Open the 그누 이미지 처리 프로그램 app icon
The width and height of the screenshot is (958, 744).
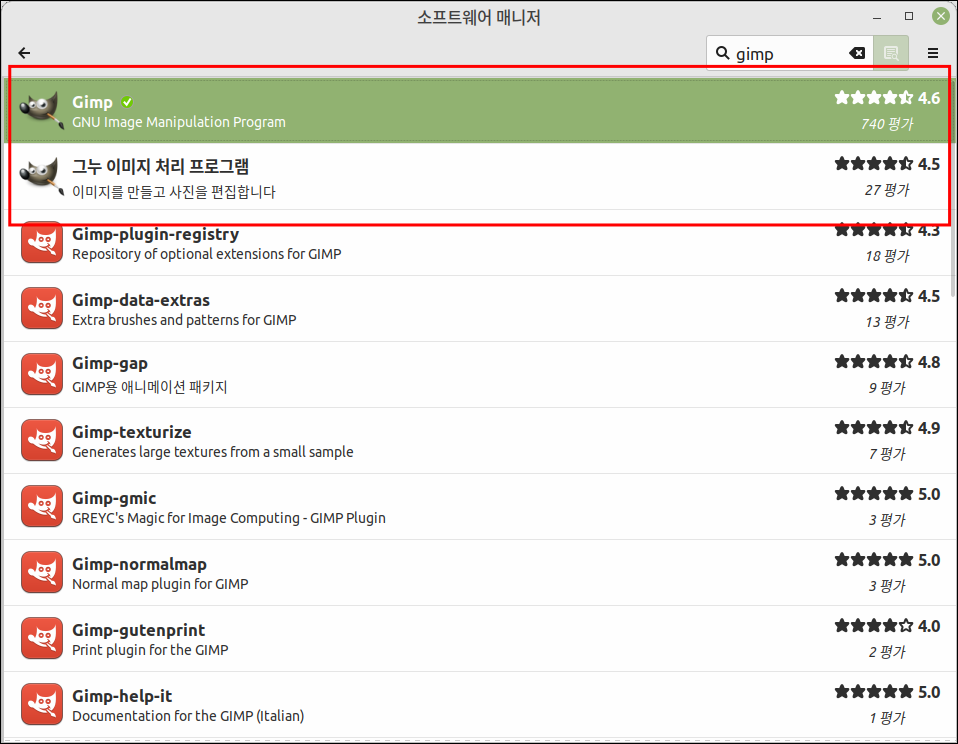click(42, 177)
